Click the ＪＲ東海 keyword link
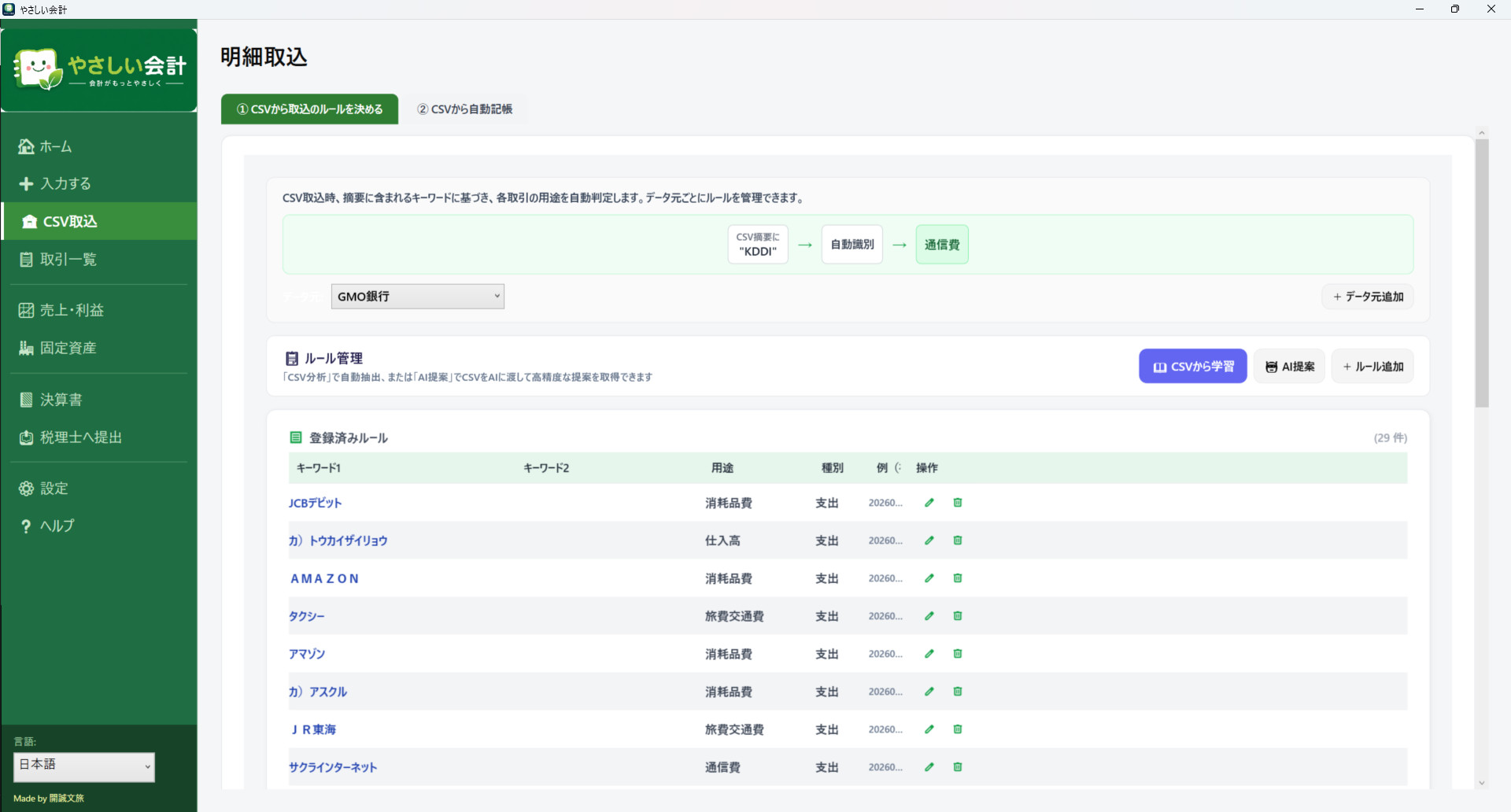 pos(313,729)
